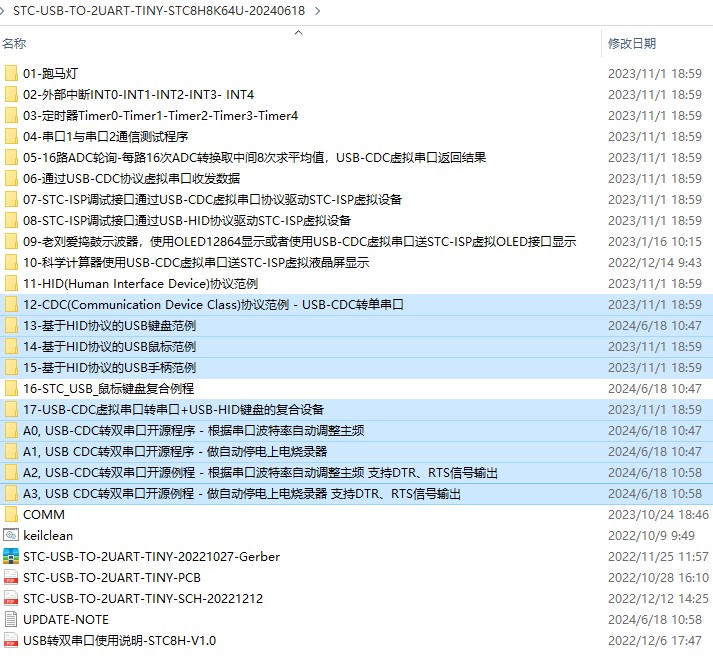This screenshot has height=659, width=713.
Task: Click the date 2022/12/14 9:43
Action: click(x=655, y=262)
